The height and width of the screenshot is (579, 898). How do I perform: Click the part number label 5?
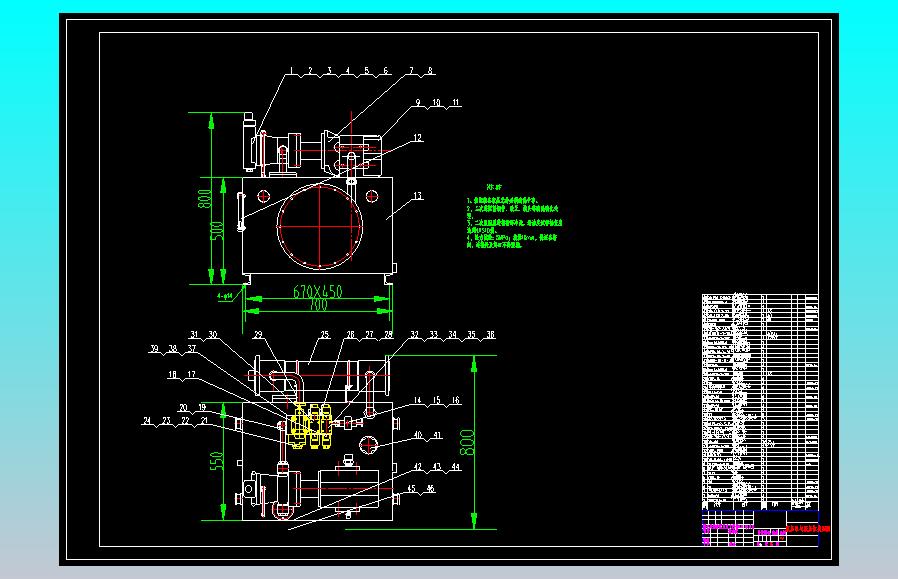point(367,71)
